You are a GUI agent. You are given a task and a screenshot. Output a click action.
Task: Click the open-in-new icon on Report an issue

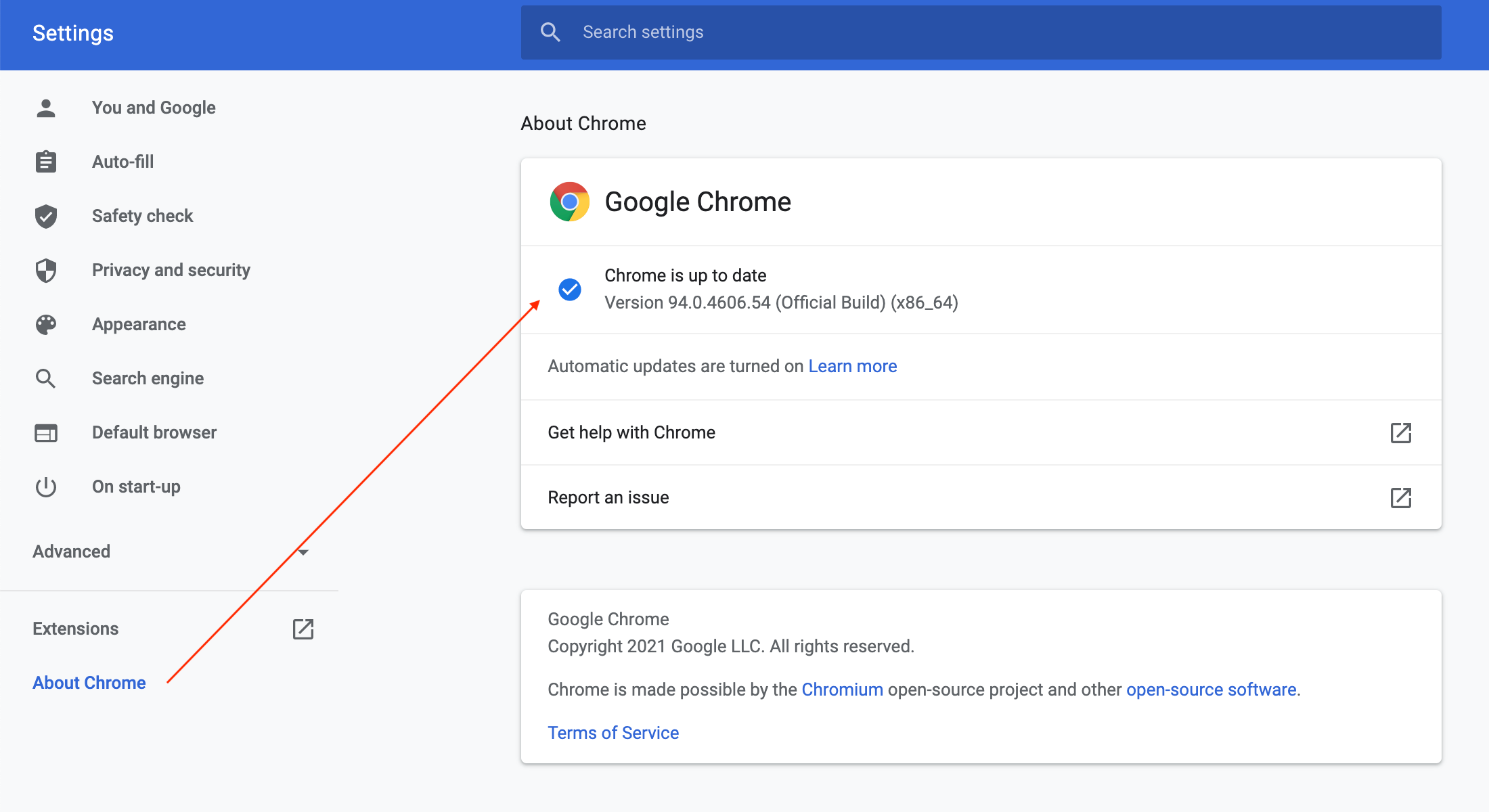coord(1401,497)
